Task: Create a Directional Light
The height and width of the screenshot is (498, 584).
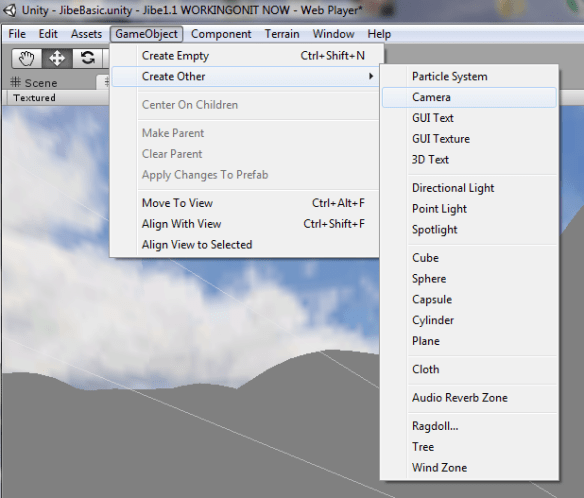Action: click(x=469, y=188)
